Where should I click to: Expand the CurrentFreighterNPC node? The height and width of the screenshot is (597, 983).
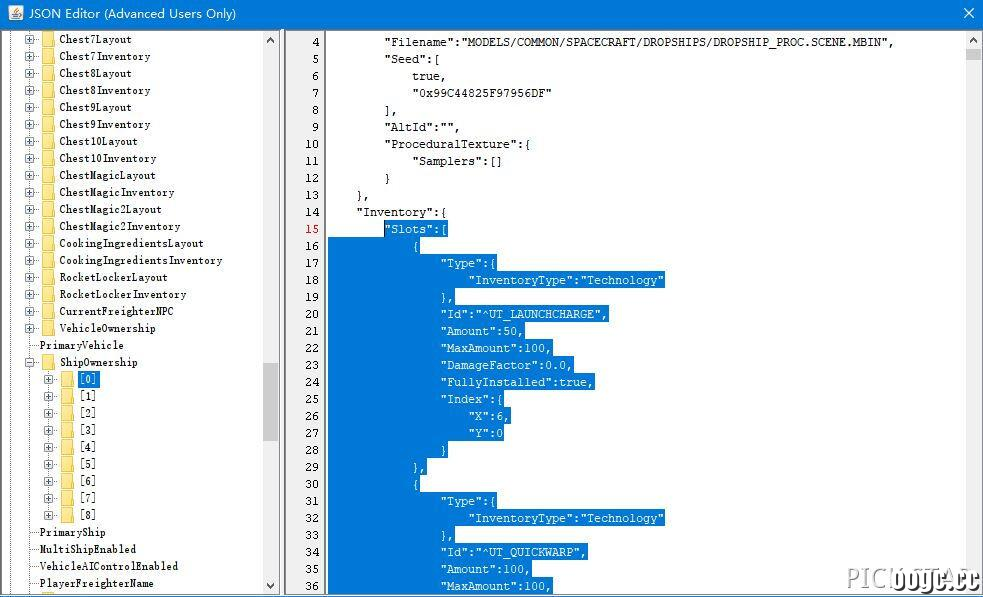point(29,311)
